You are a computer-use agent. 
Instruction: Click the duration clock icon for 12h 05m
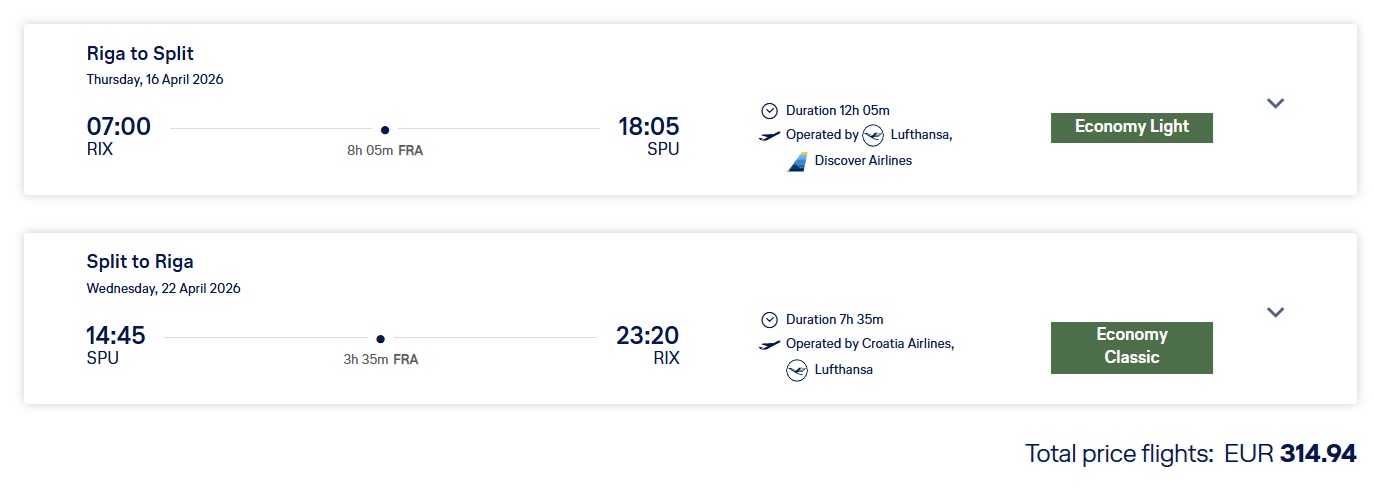(769, 110)
